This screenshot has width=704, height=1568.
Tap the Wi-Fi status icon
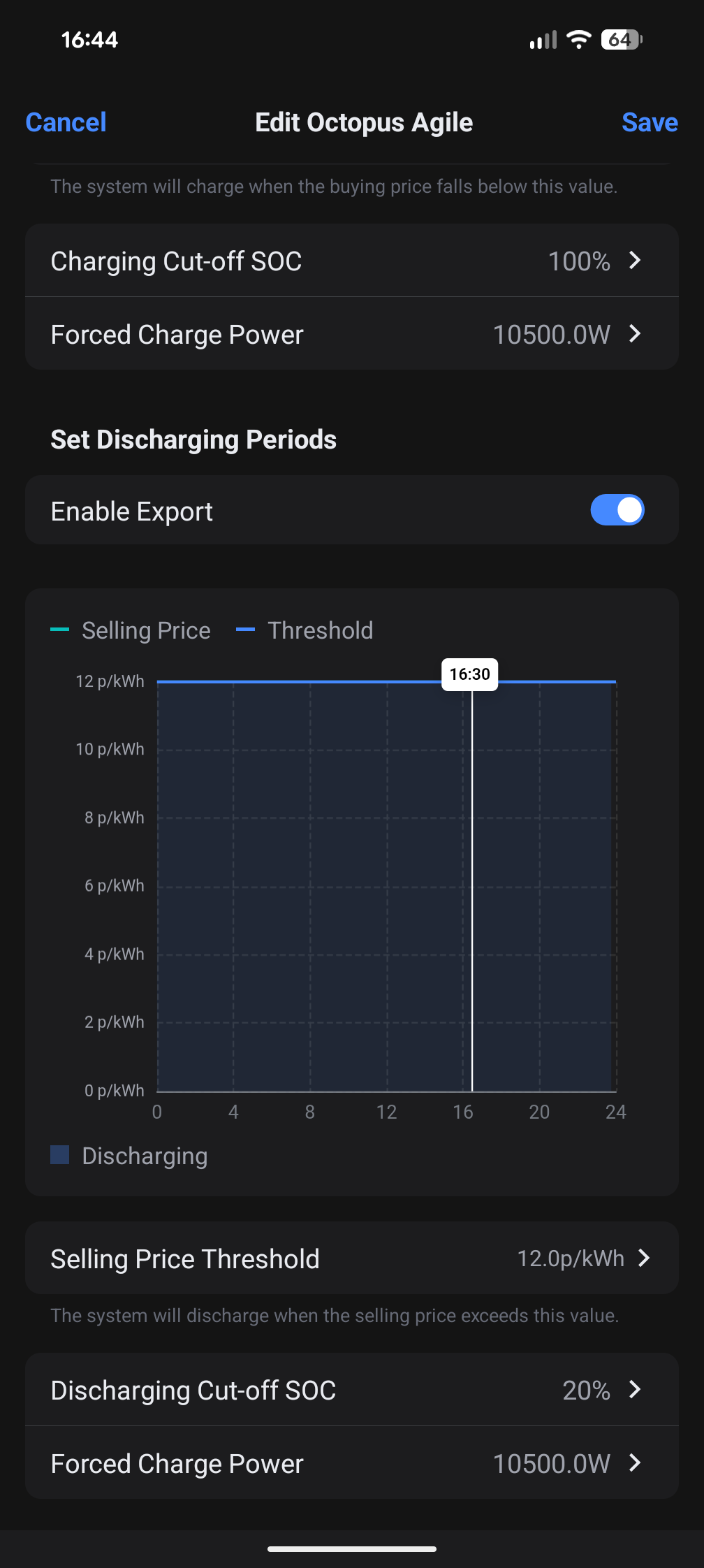[578, 40]
